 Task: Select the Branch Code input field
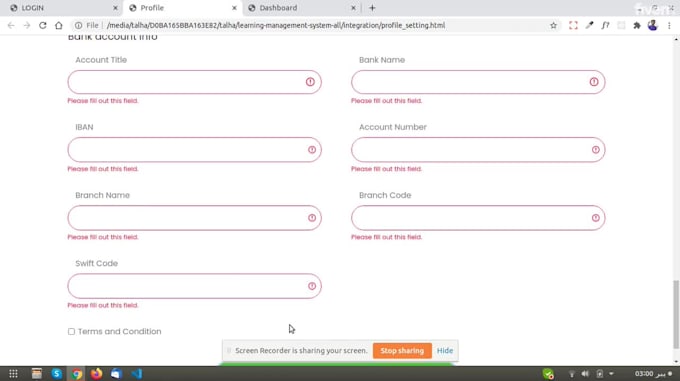point(478,218)
